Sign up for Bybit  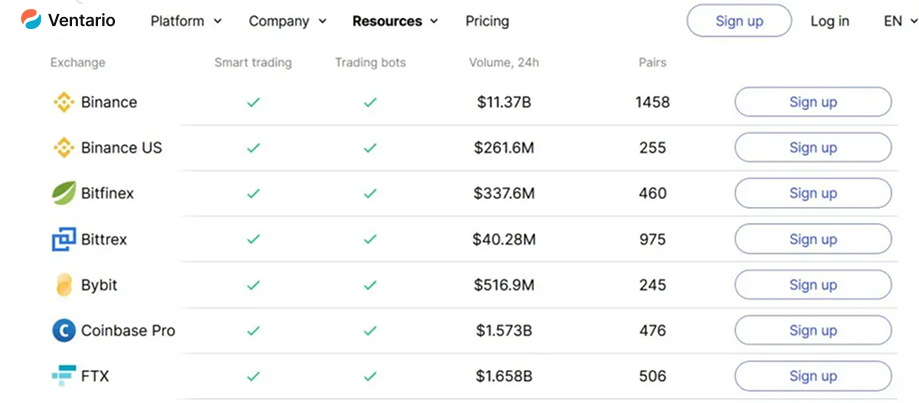pyautogui.click(x=813, y=285)
